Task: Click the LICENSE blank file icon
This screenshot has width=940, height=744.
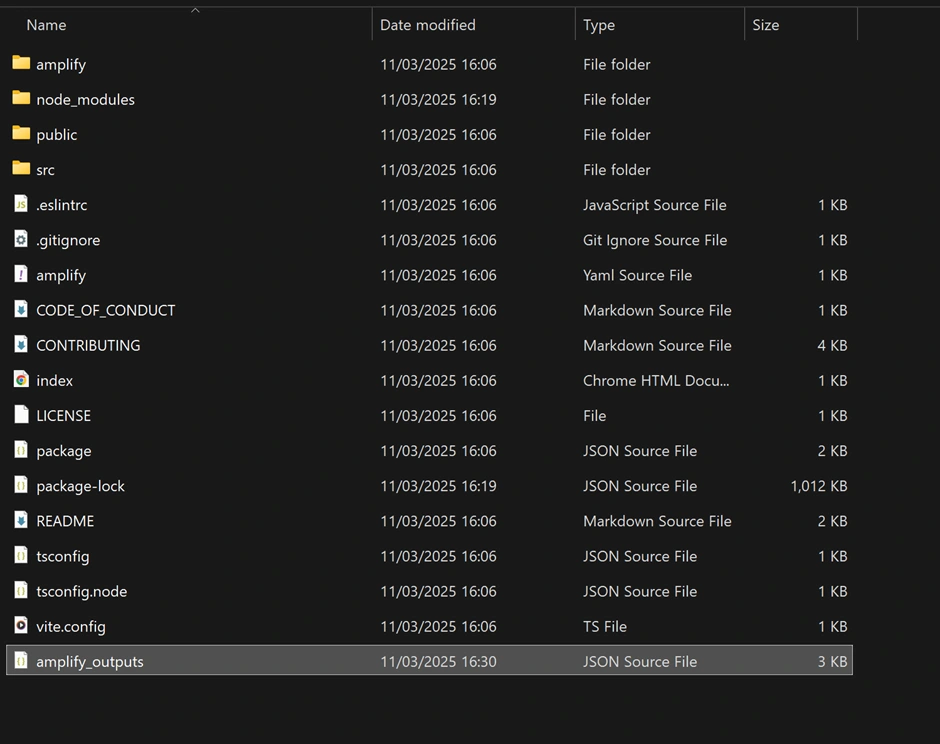Action: point(21,415)
